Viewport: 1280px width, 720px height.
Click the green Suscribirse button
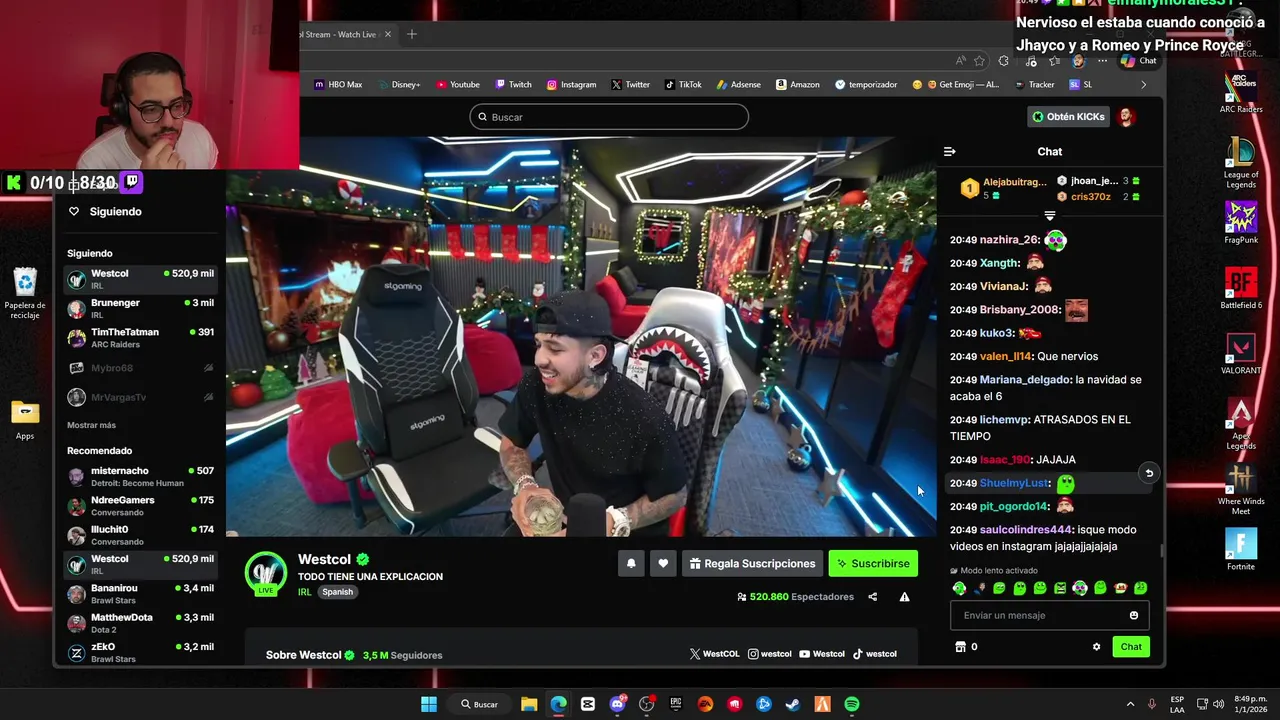[x=873, y=564]
